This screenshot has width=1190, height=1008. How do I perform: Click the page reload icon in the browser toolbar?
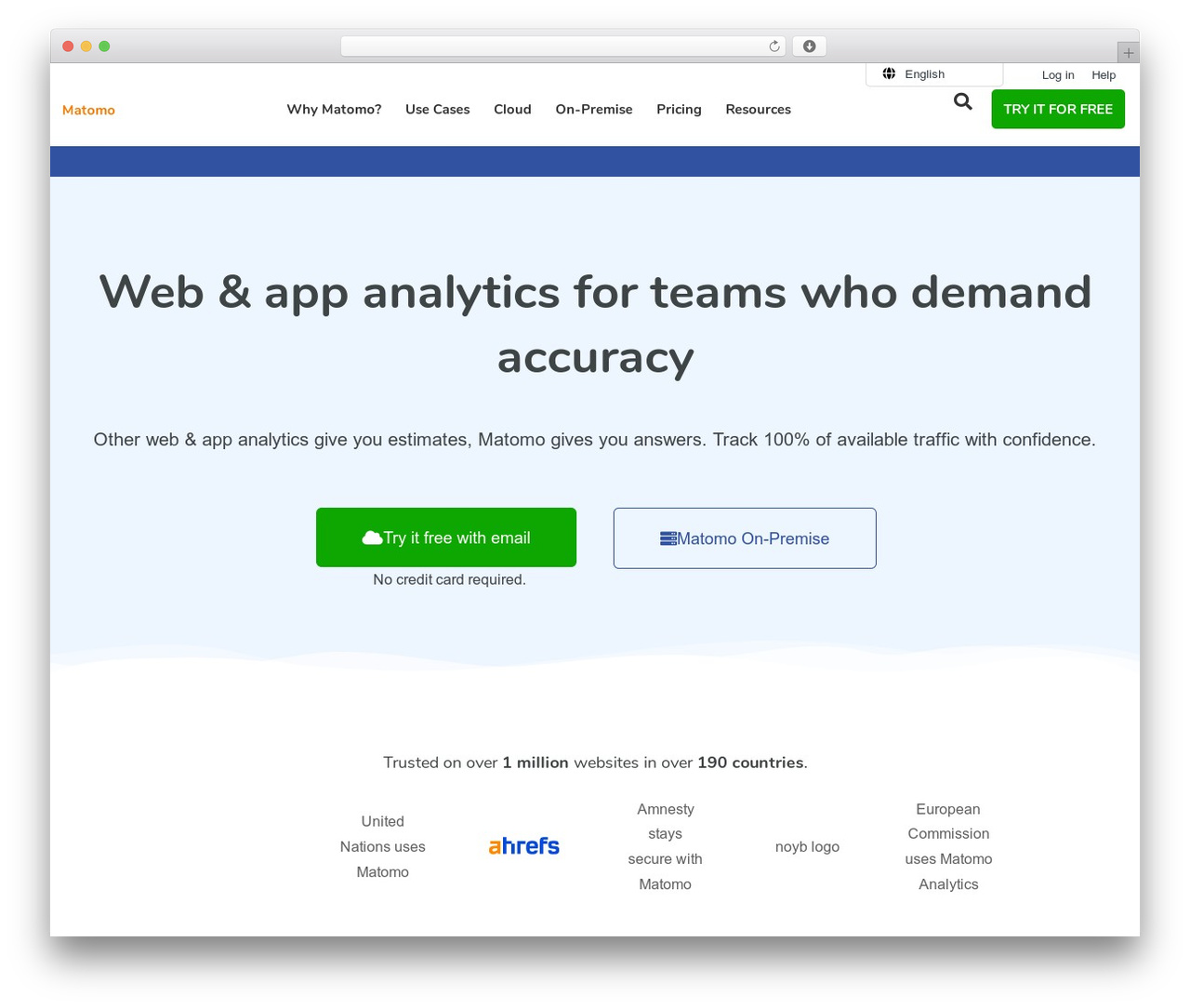773,46
